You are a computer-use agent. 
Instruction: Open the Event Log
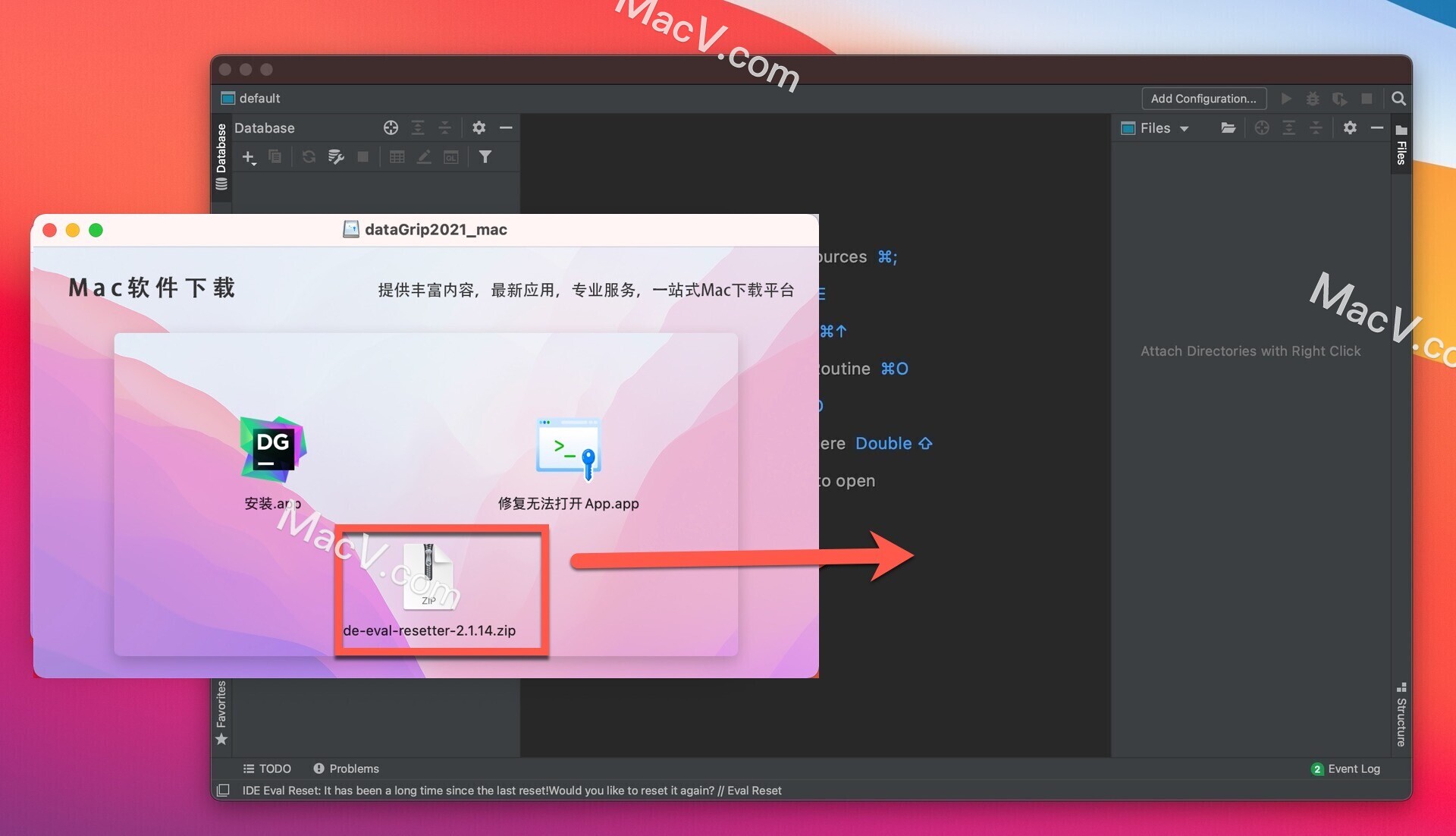pyautogui.click(x=1345, y=768)
